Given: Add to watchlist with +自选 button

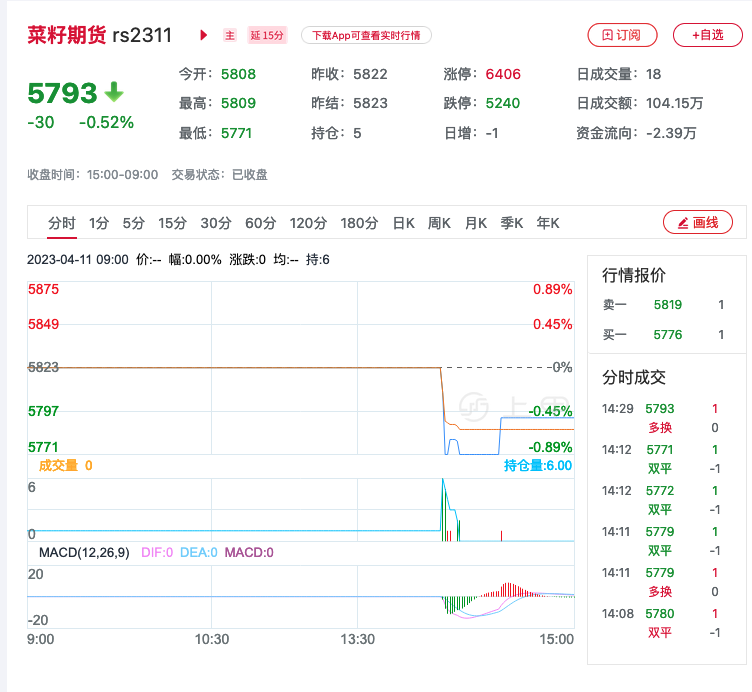Looking at the screenshot, I should pos(707,35).
